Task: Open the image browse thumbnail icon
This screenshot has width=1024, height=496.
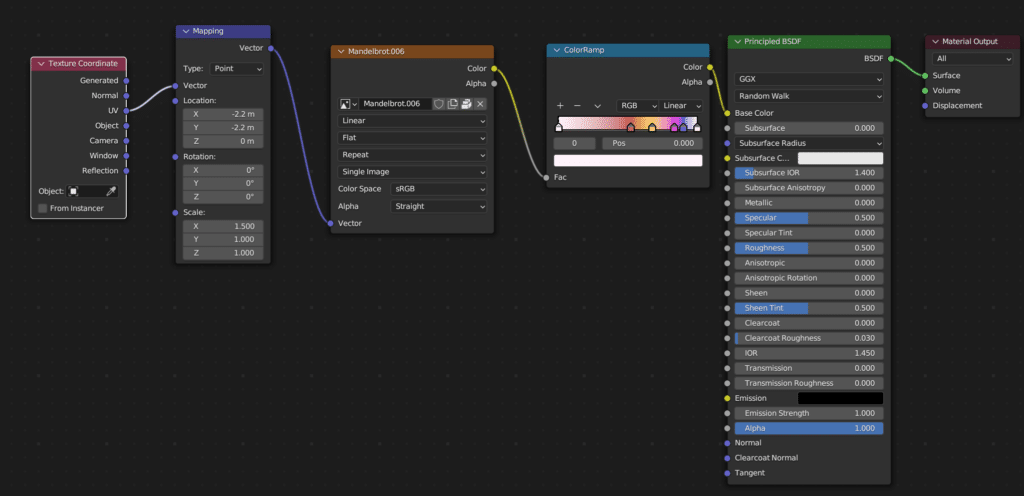Action: click(x=347, y=104)
